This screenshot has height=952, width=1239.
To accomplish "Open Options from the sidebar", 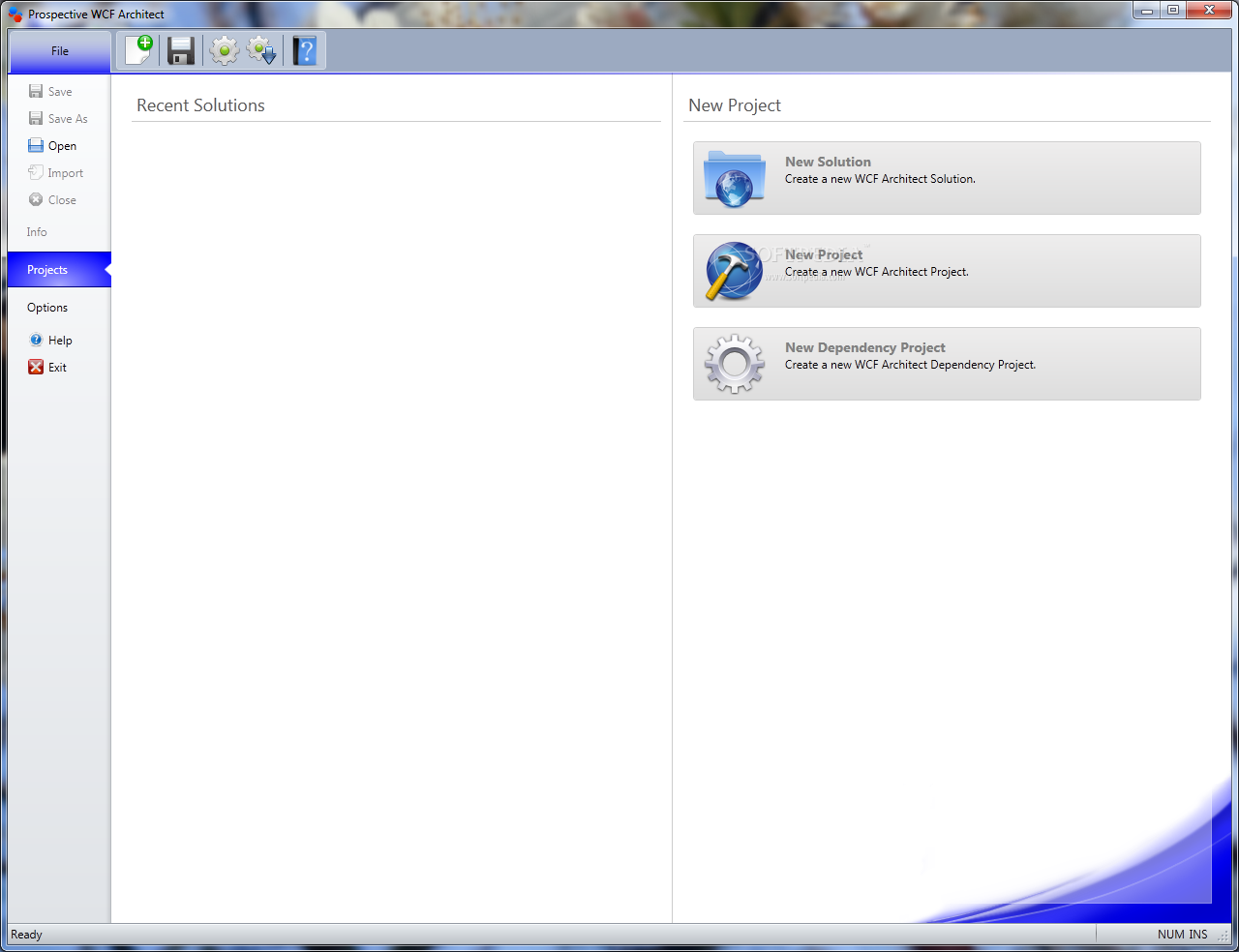I will [x=47, y=308].
